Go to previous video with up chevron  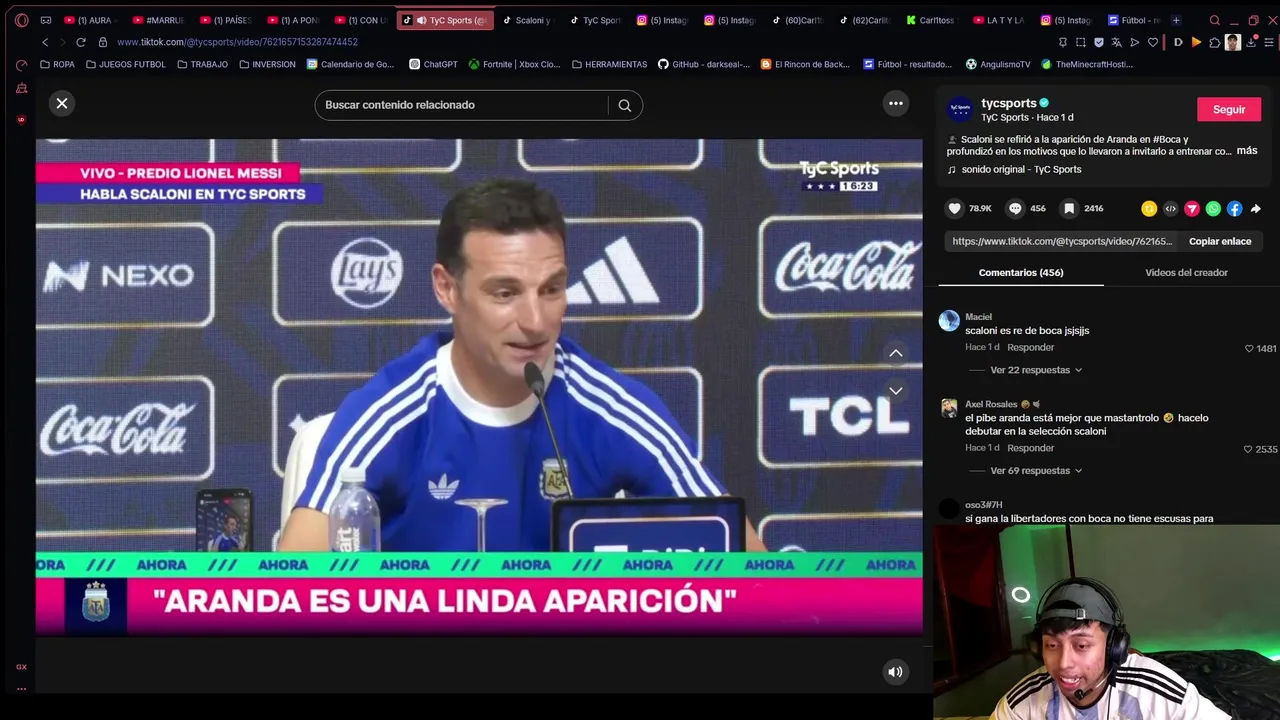(896, 353)
